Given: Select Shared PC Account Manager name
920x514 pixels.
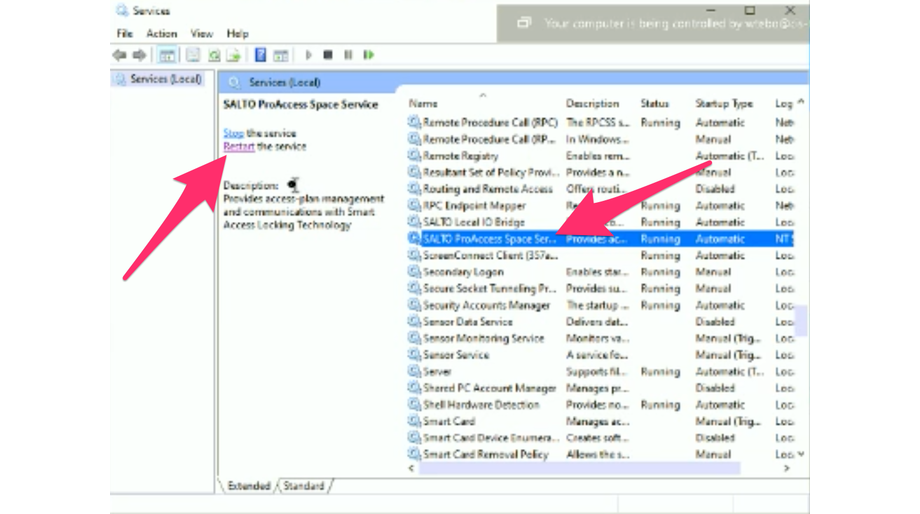Looking at the screenshot, I should pyautogui.click(x=489, y=388).
